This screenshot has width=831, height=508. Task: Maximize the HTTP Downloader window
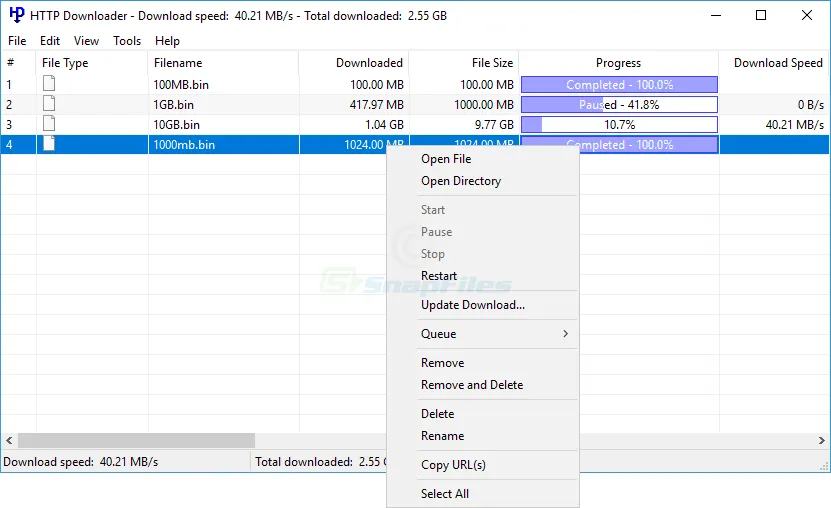[x=761, y=15]
